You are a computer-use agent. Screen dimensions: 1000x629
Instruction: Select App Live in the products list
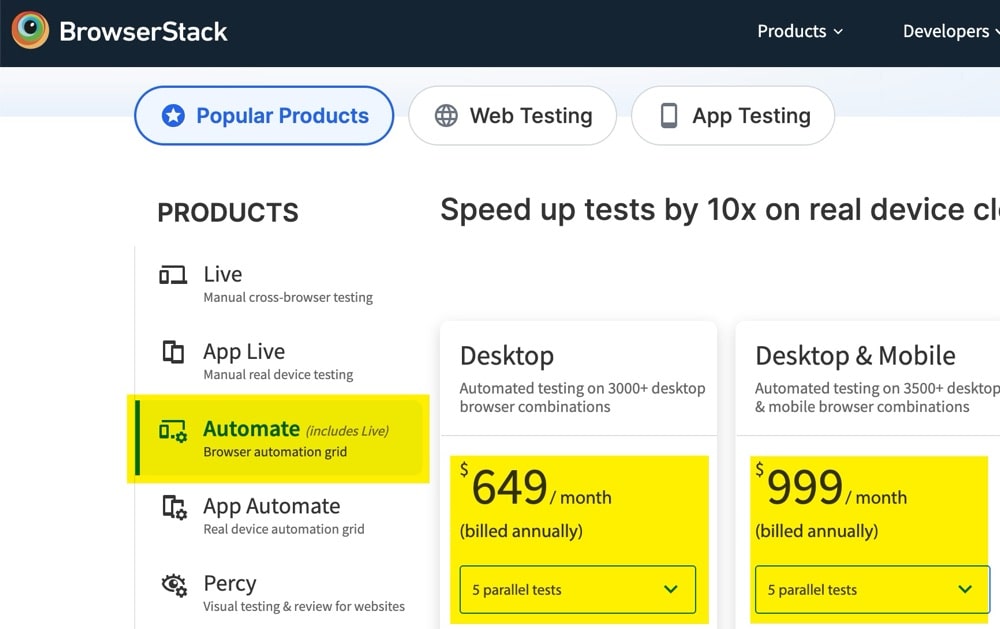coord(279,361)
